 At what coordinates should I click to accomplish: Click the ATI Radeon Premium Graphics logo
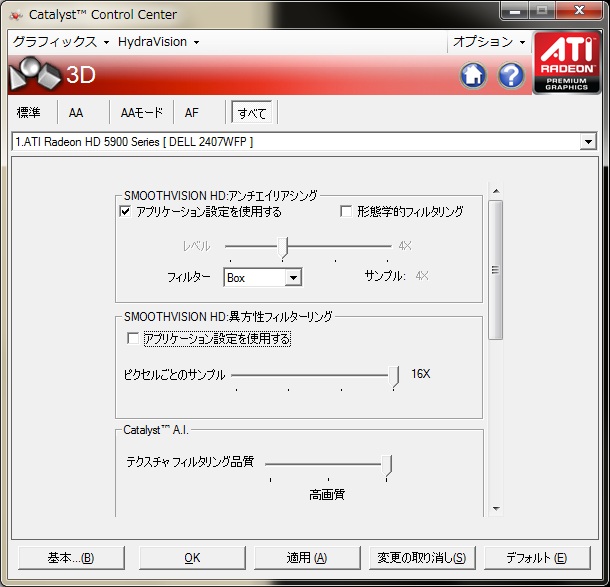(x=566, y=63)
